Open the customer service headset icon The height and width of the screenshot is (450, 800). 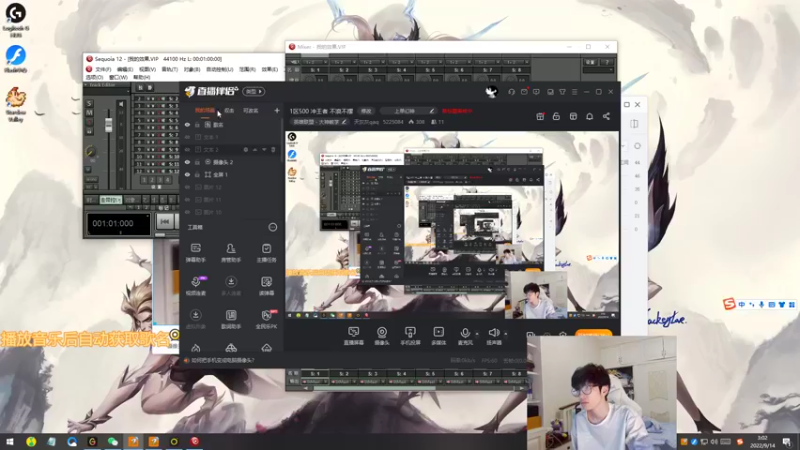point(511,92)
